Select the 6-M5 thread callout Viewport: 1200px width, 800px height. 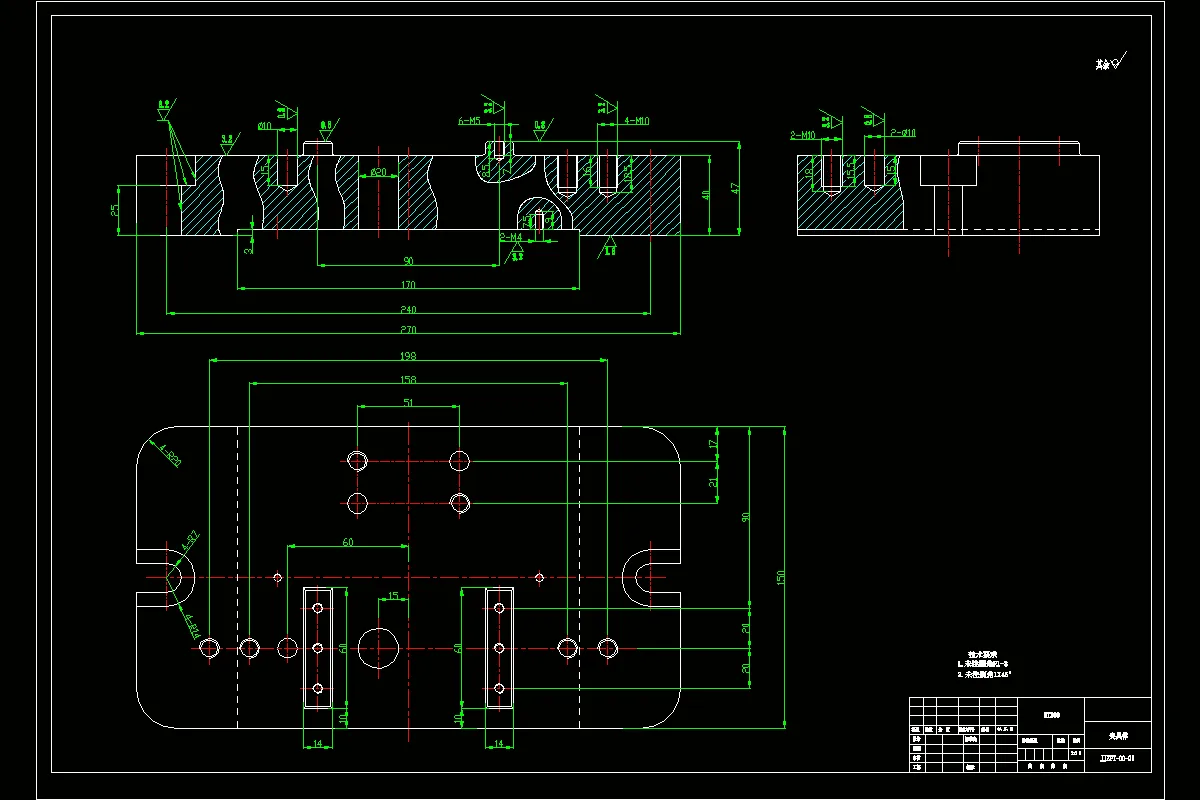[x=470, y=120]
